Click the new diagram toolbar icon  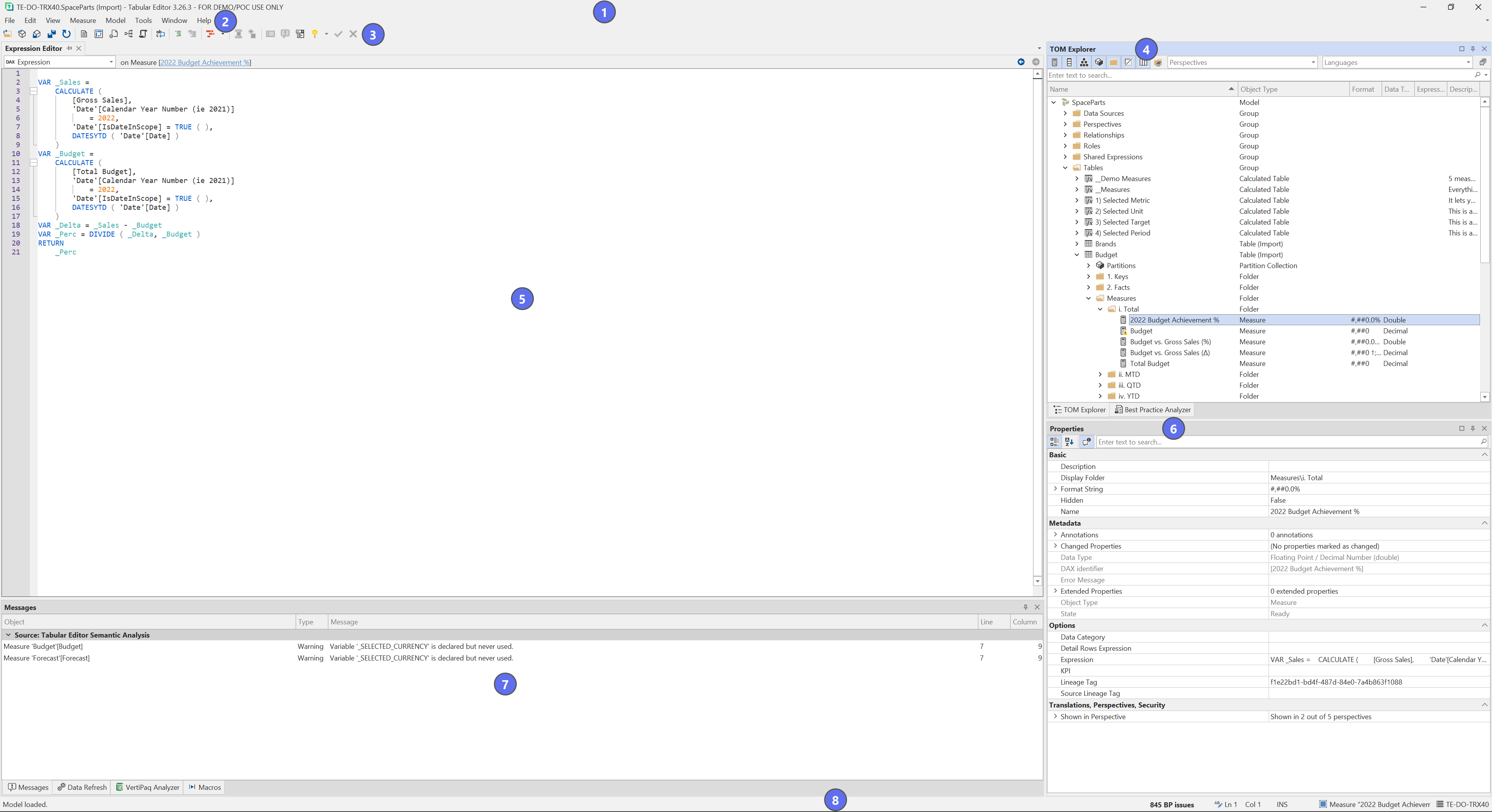pyautogui.click(x=129, y=34)
